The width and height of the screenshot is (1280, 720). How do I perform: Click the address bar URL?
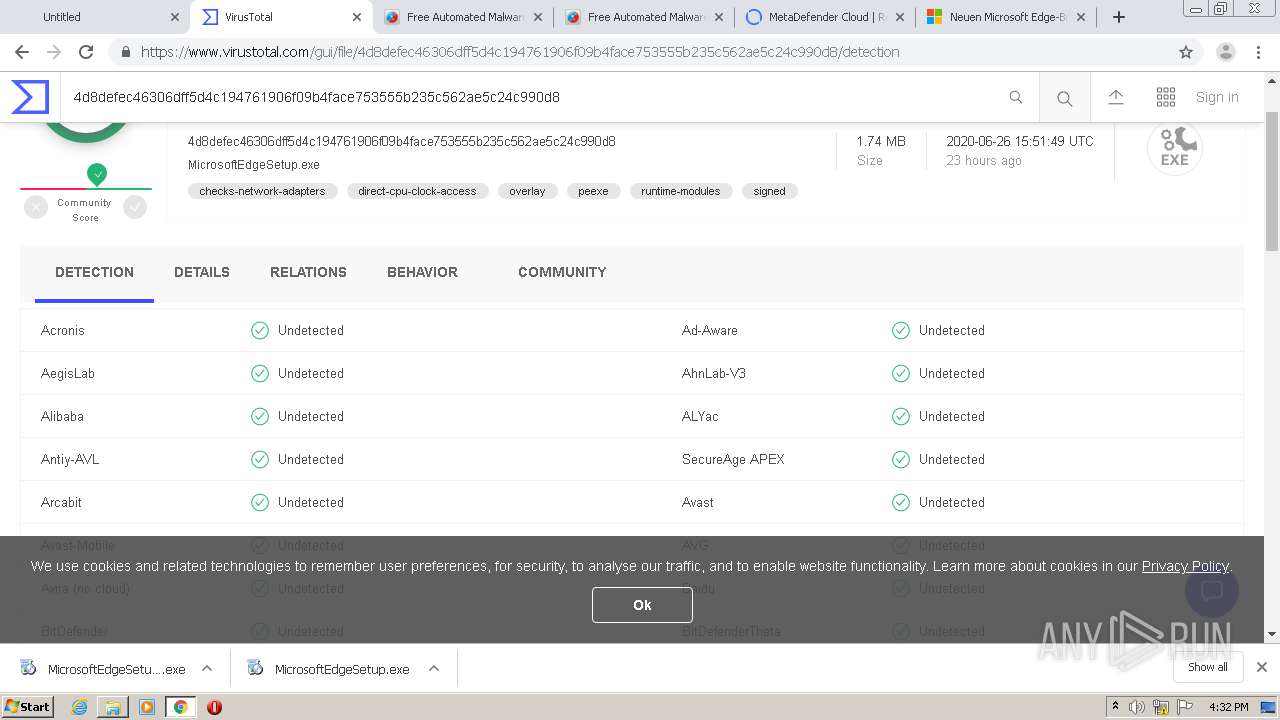[520, 52]
